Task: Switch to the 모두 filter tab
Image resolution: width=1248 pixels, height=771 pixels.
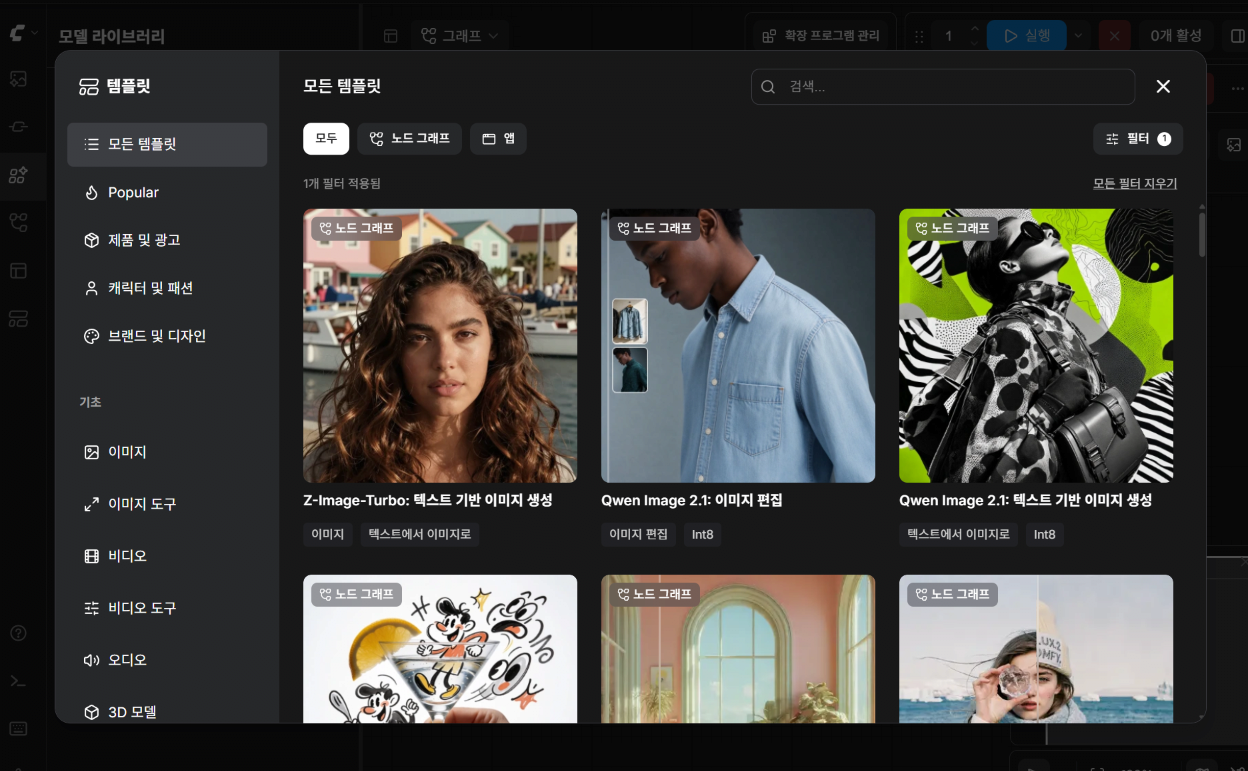Action: pos(326,139)
